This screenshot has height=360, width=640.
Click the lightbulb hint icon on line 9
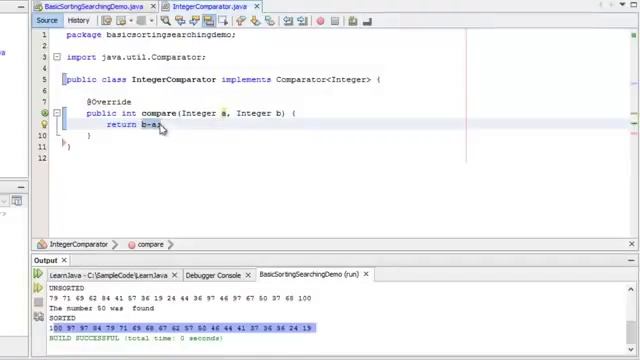click(x=44, y=124)
